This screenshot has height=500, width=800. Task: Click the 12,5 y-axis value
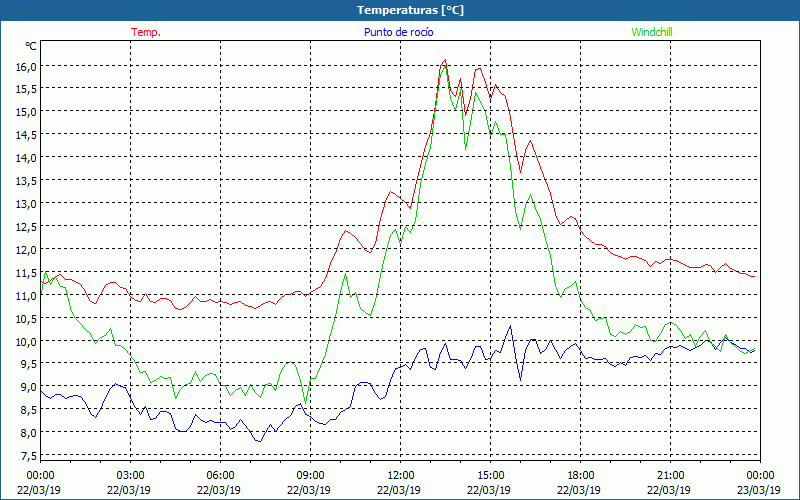pyautogui.click(x=27, y=227)
